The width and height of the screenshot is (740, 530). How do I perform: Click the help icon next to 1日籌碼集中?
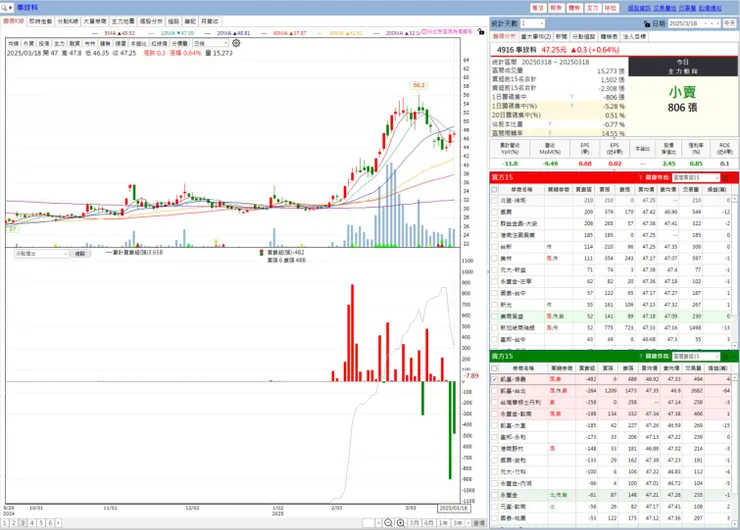(x=572, y=97)
